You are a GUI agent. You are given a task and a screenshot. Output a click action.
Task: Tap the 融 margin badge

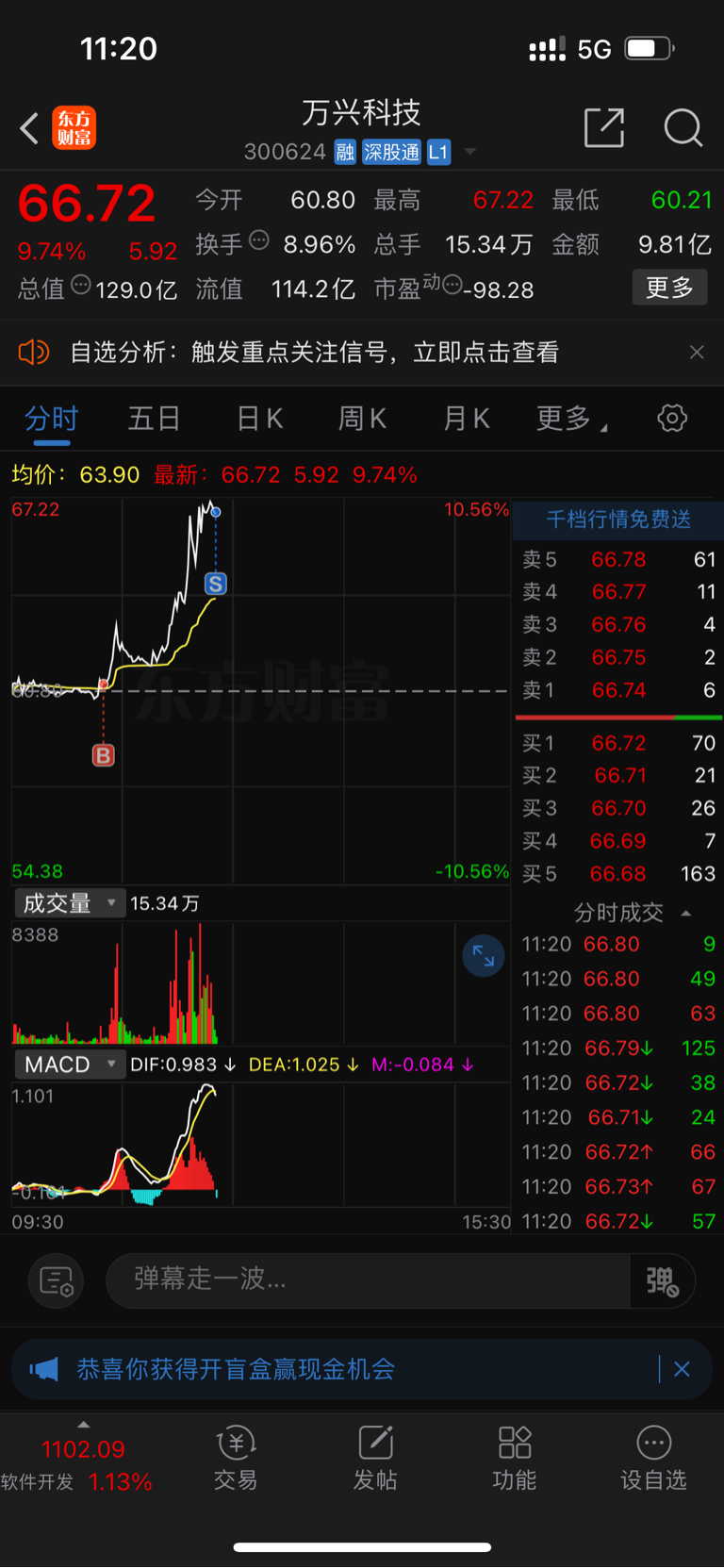pos(345,152)
